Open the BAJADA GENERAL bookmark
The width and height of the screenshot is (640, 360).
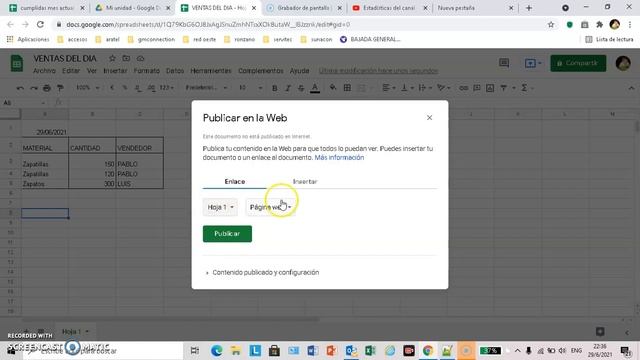click(x=370, y=39)
